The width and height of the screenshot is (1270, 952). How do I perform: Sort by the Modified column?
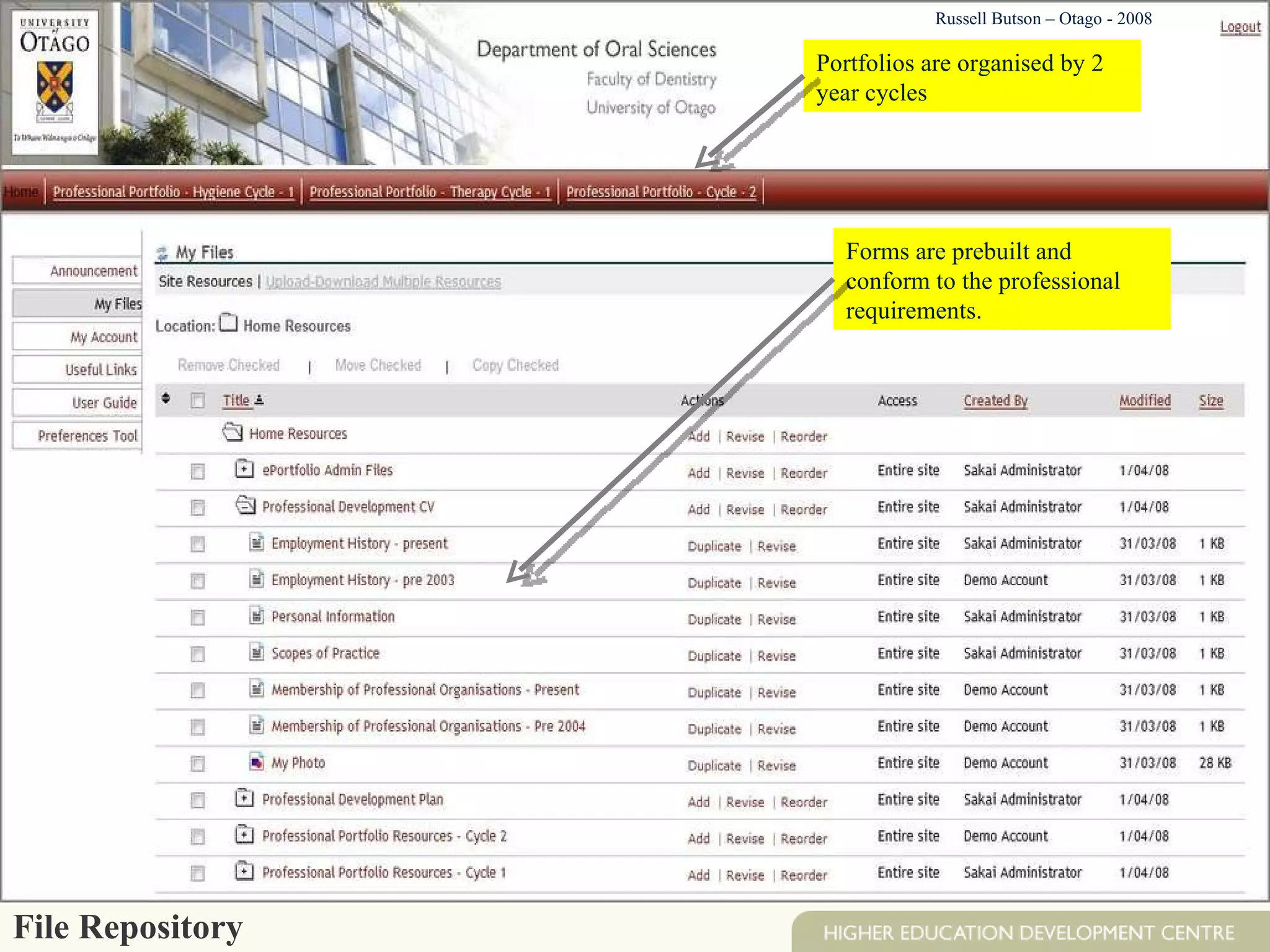[1145, 400]
